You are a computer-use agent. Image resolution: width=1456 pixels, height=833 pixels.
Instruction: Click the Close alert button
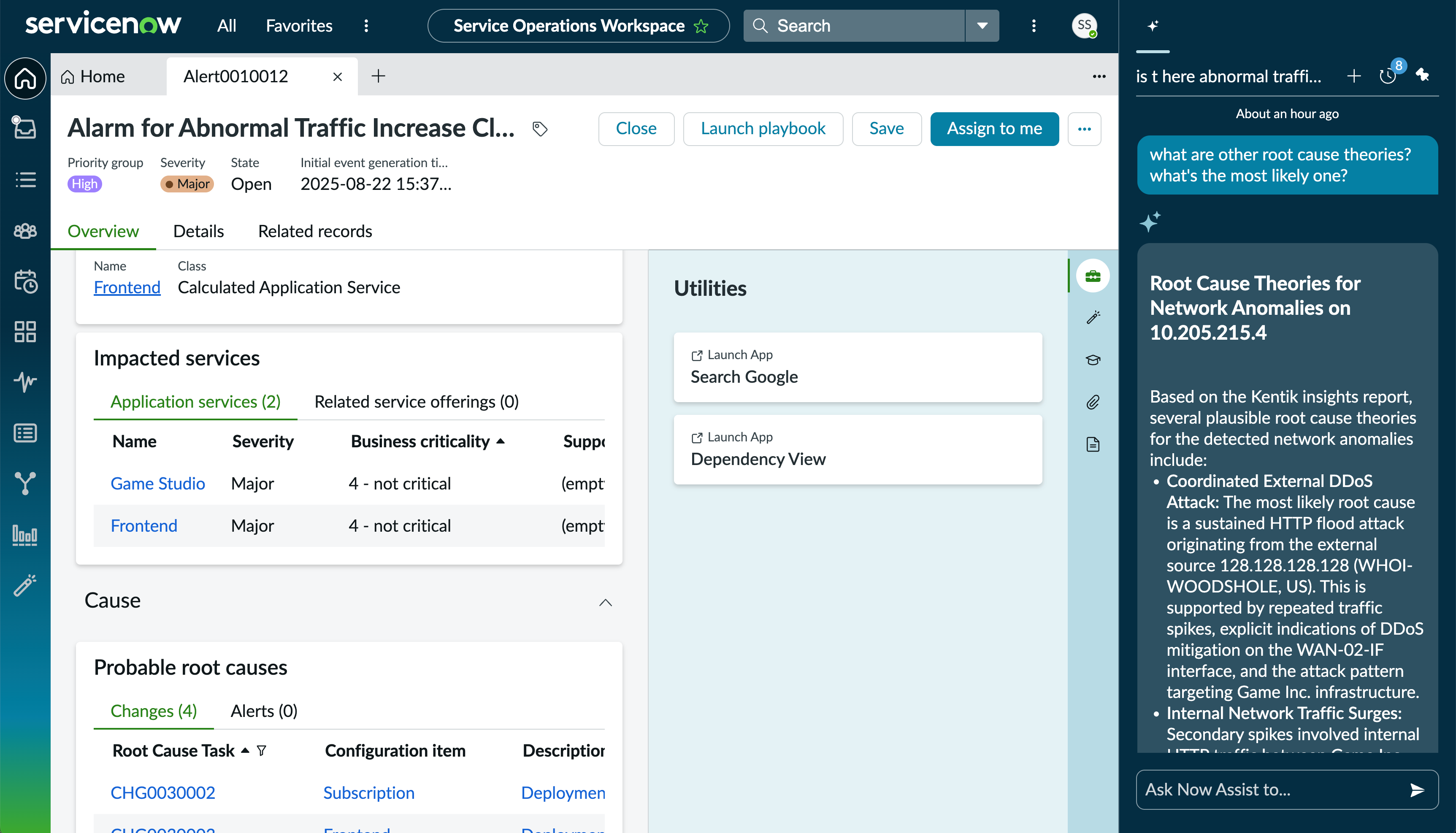pyautogui.click(x=636, y=129)
